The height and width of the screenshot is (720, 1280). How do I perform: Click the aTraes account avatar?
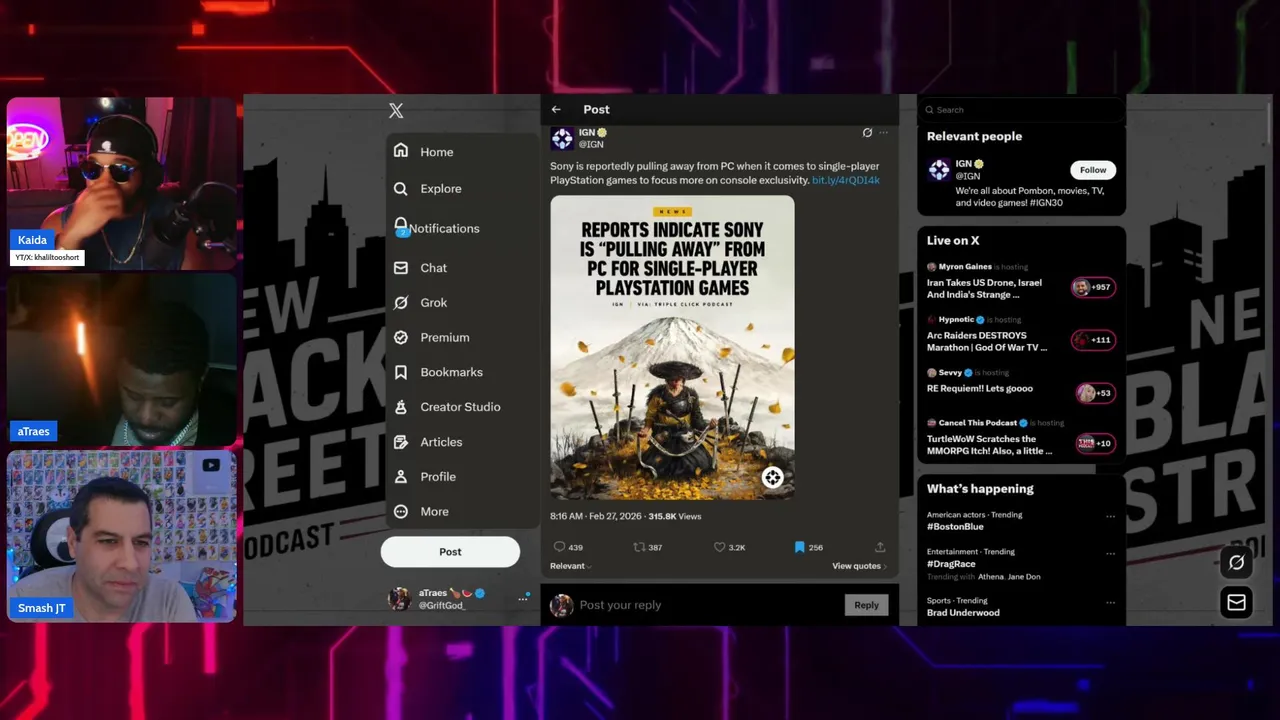pyautogui.click(x=399, y=599)
